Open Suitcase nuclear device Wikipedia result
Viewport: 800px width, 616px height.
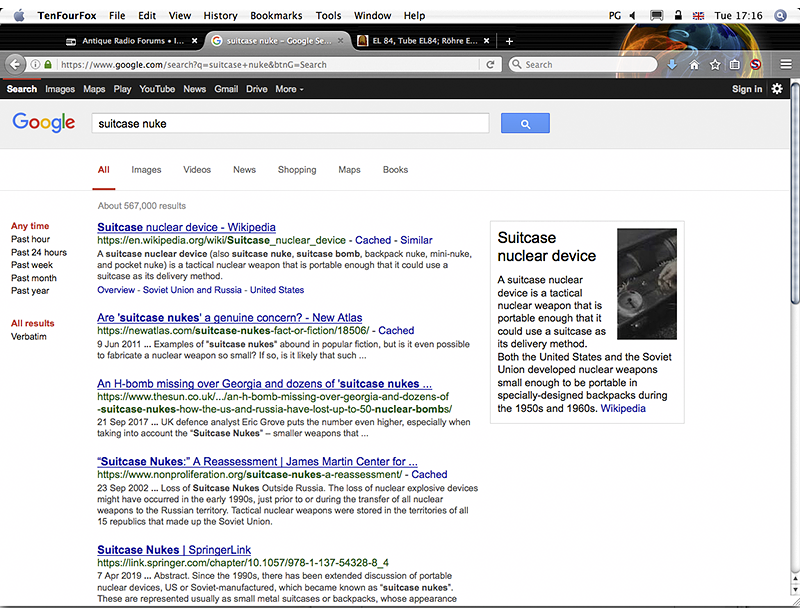186,227
